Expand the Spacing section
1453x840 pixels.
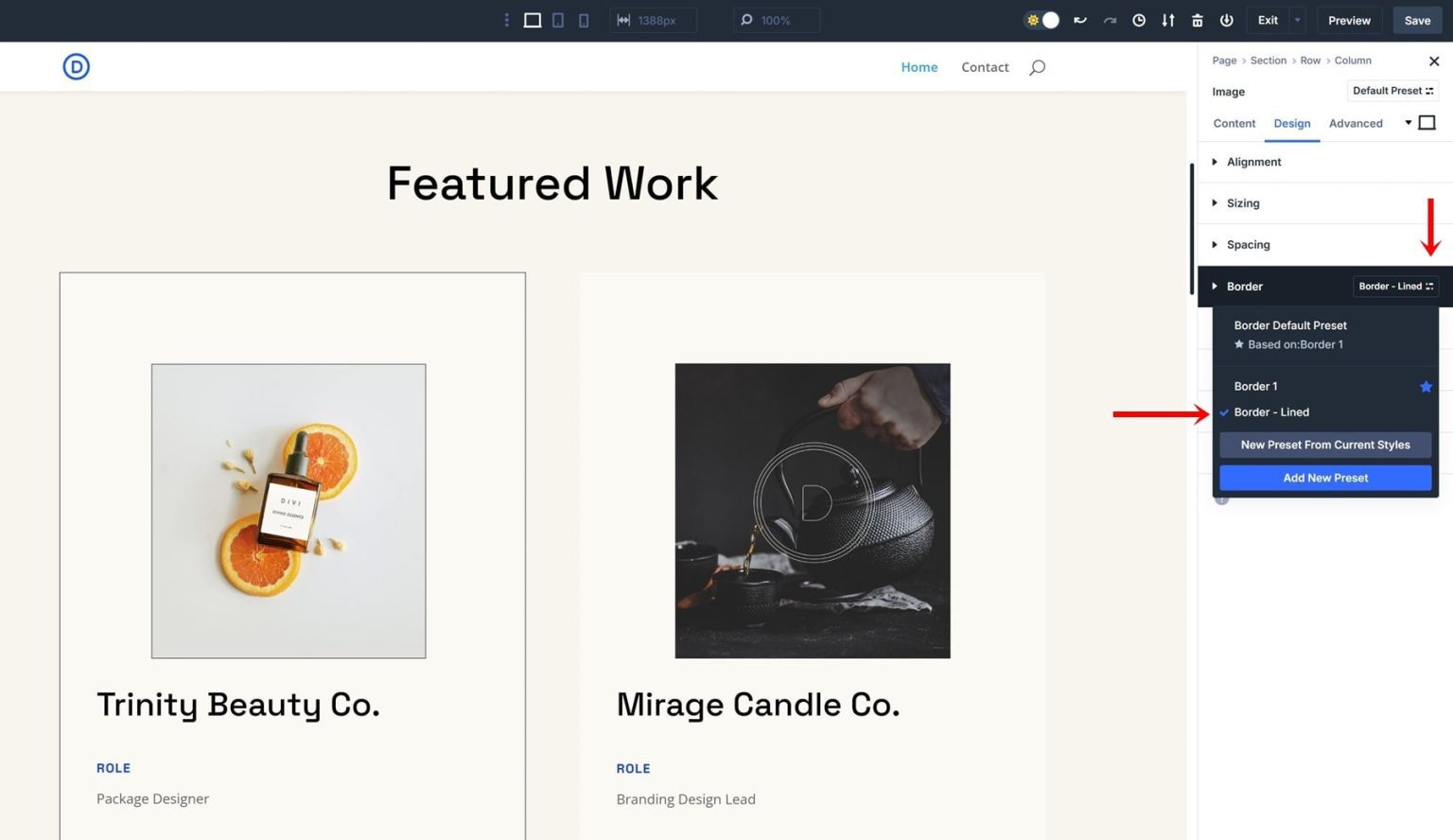pos(1248,244)
